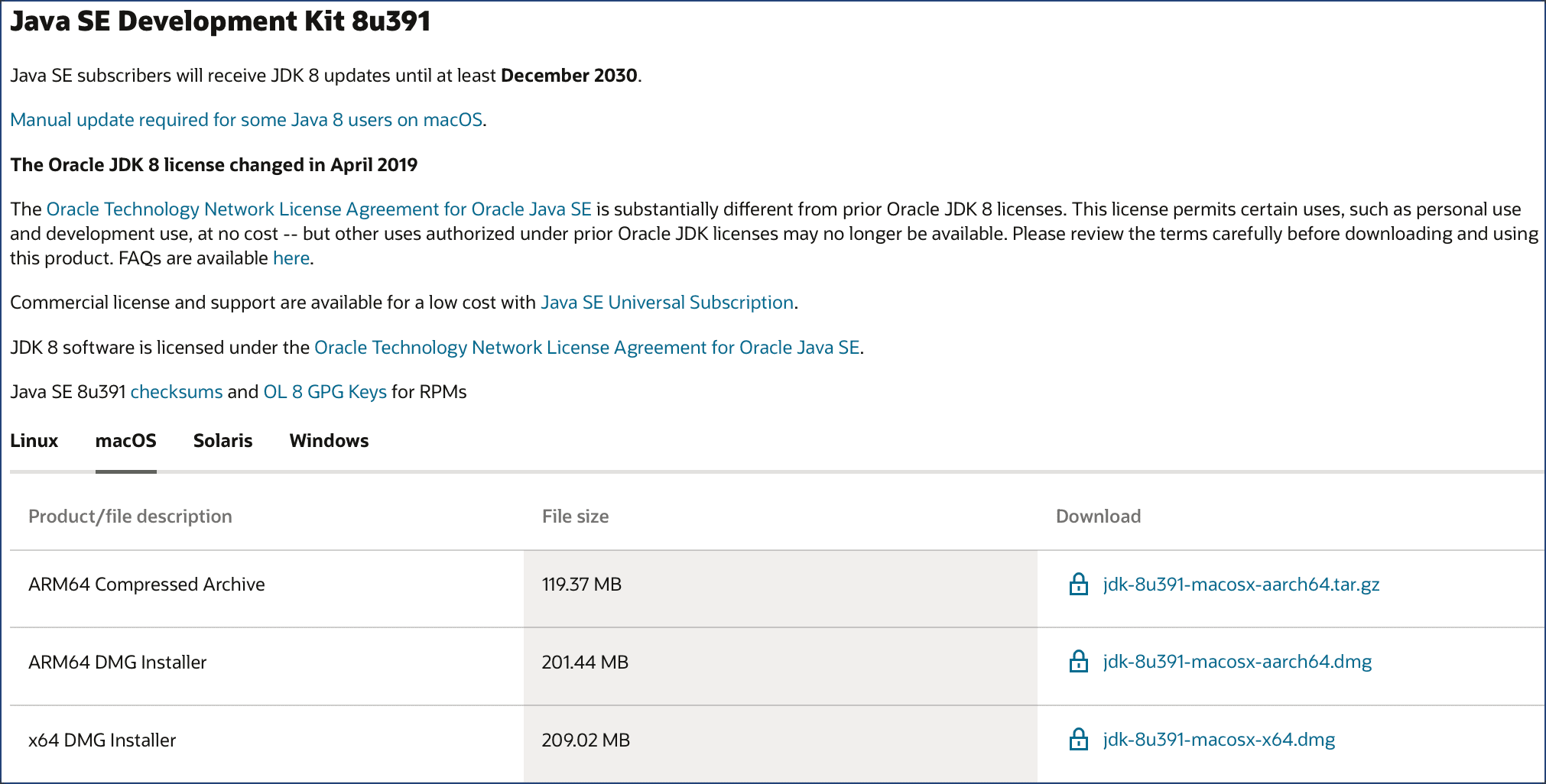
Task: Download jdk-8u391-macosx-aarch64.tar.gz
Action: pos(1241,585)
